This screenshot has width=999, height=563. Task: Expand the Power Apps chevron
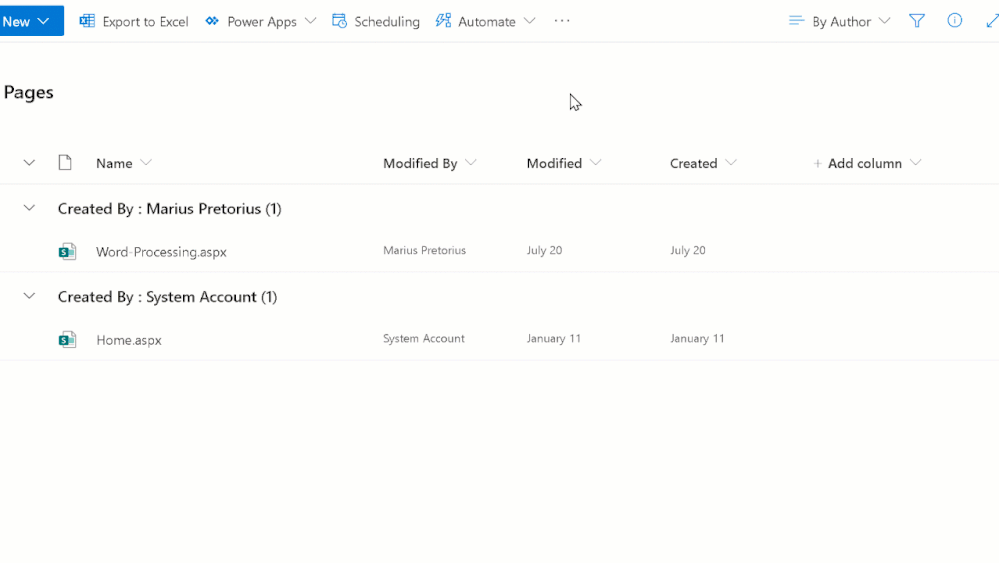pyautogui.click(x=310, y=21)
